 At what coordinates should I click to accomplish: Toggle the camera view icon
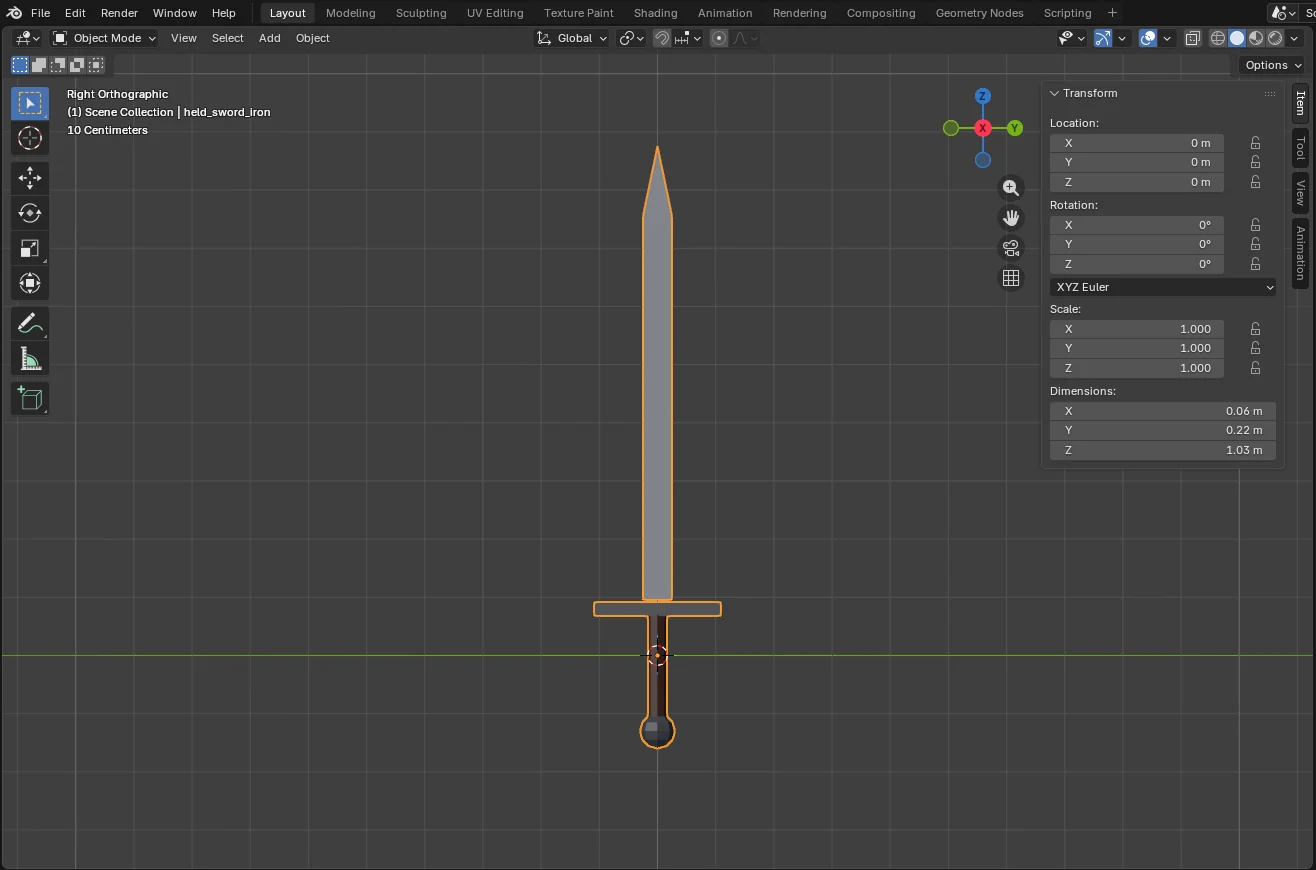(x=1011, y=248)
